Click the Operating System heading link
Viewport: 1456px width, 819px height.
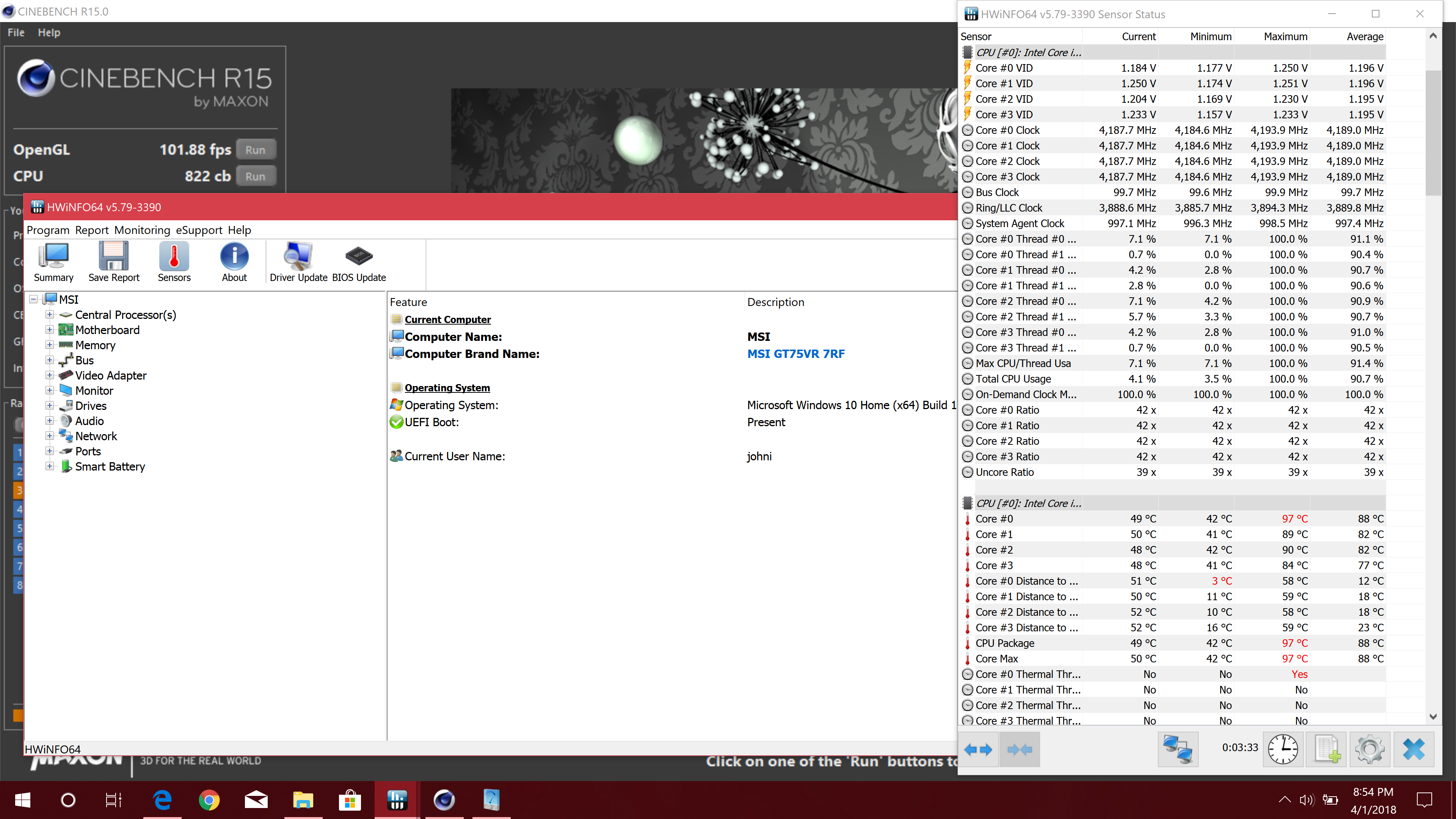click(447, 388)
